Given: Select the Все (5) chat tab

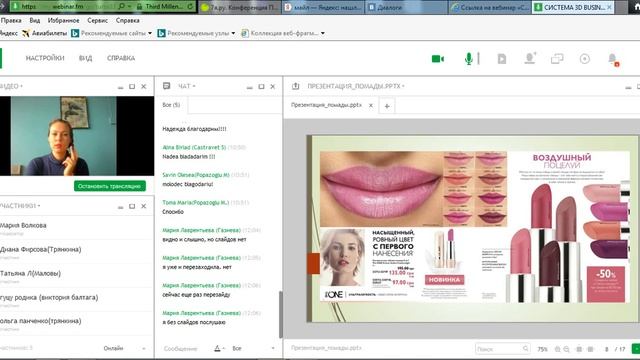Looking at the screenshot, I should (x=171, y=105).
